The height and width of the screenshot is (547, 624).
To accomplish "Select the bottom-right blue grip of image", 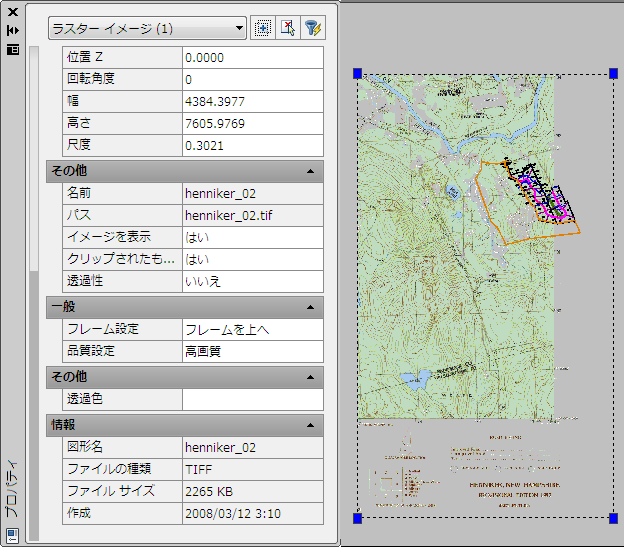I will pos(613,518).
